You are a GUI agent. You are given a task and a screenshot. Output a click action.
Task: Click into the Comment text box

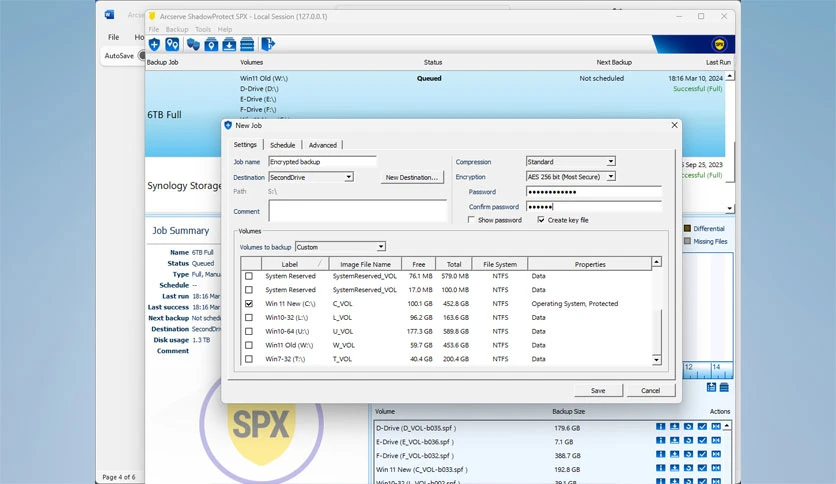click(357, 211)
